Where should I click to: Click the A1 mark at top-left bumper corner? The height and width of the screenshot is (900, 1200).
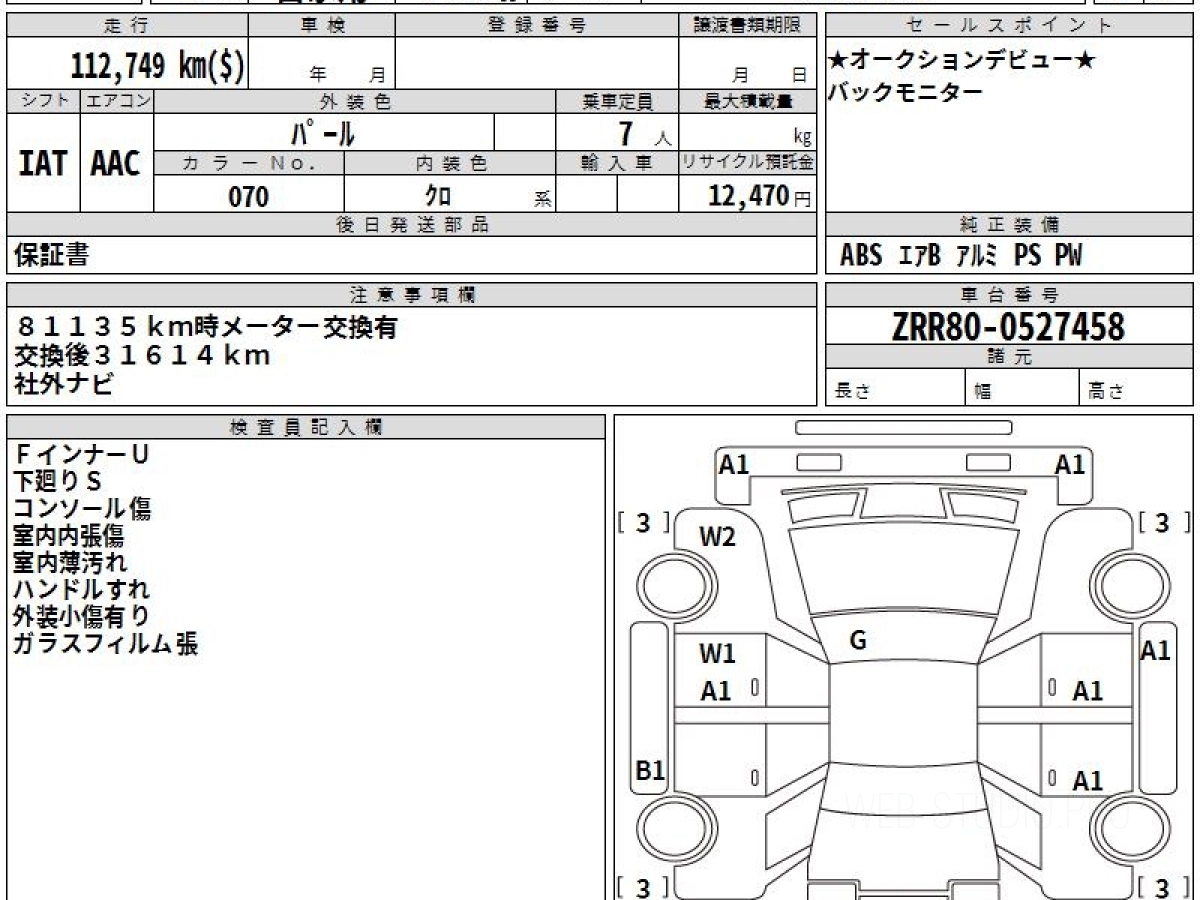tap(734, 465)
